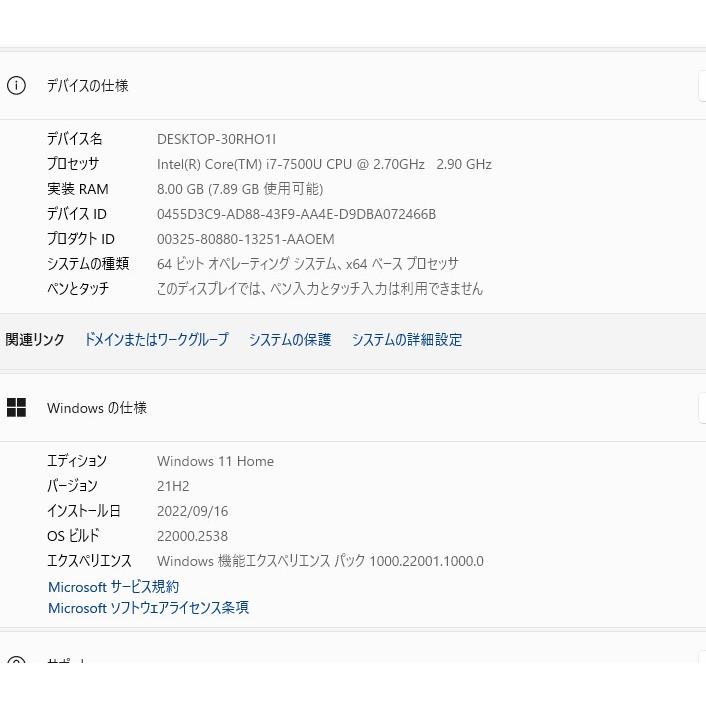Screen dimensions: 706x706
Task: Select install date 2022/09/16
Action: [192, 511]
